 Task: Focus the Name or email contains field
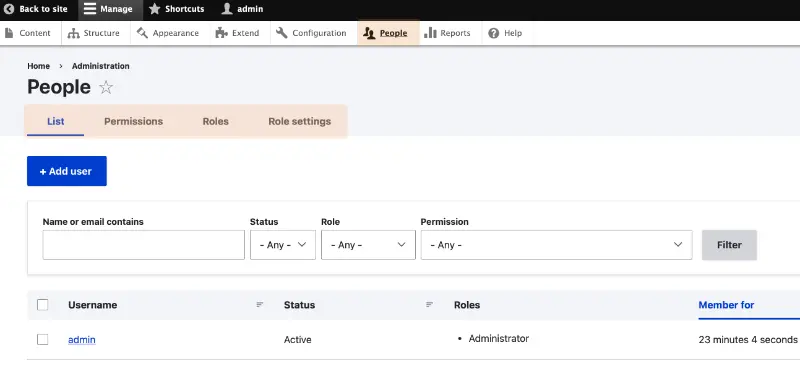coord(143,245)
